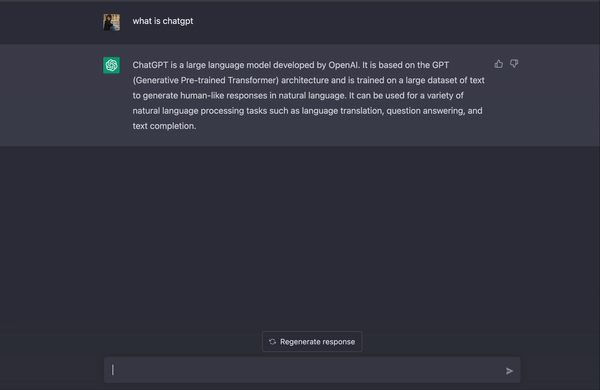The width and height of the screenshot is (600, 390).
Task: Click the Regenerate response button
Action: 312,341
